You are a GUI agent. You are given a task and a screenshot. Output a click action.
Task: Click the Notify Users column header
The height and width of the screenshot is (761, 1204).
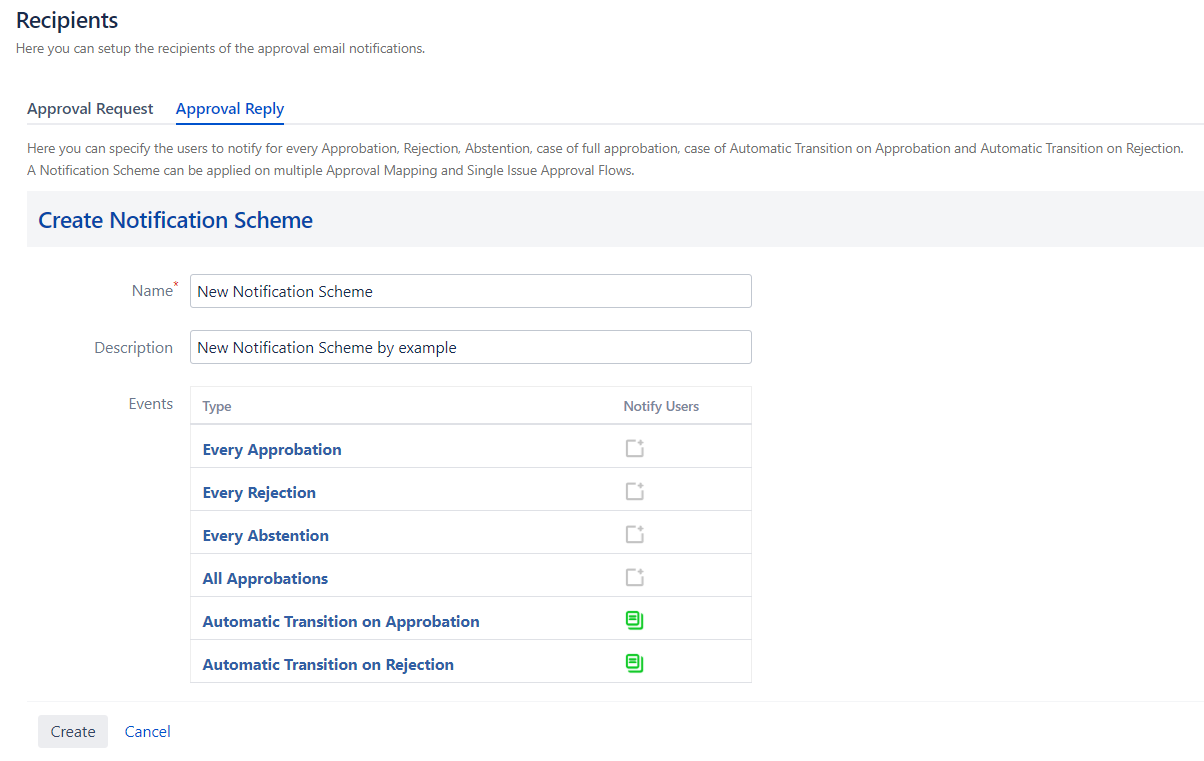point(661,407)
